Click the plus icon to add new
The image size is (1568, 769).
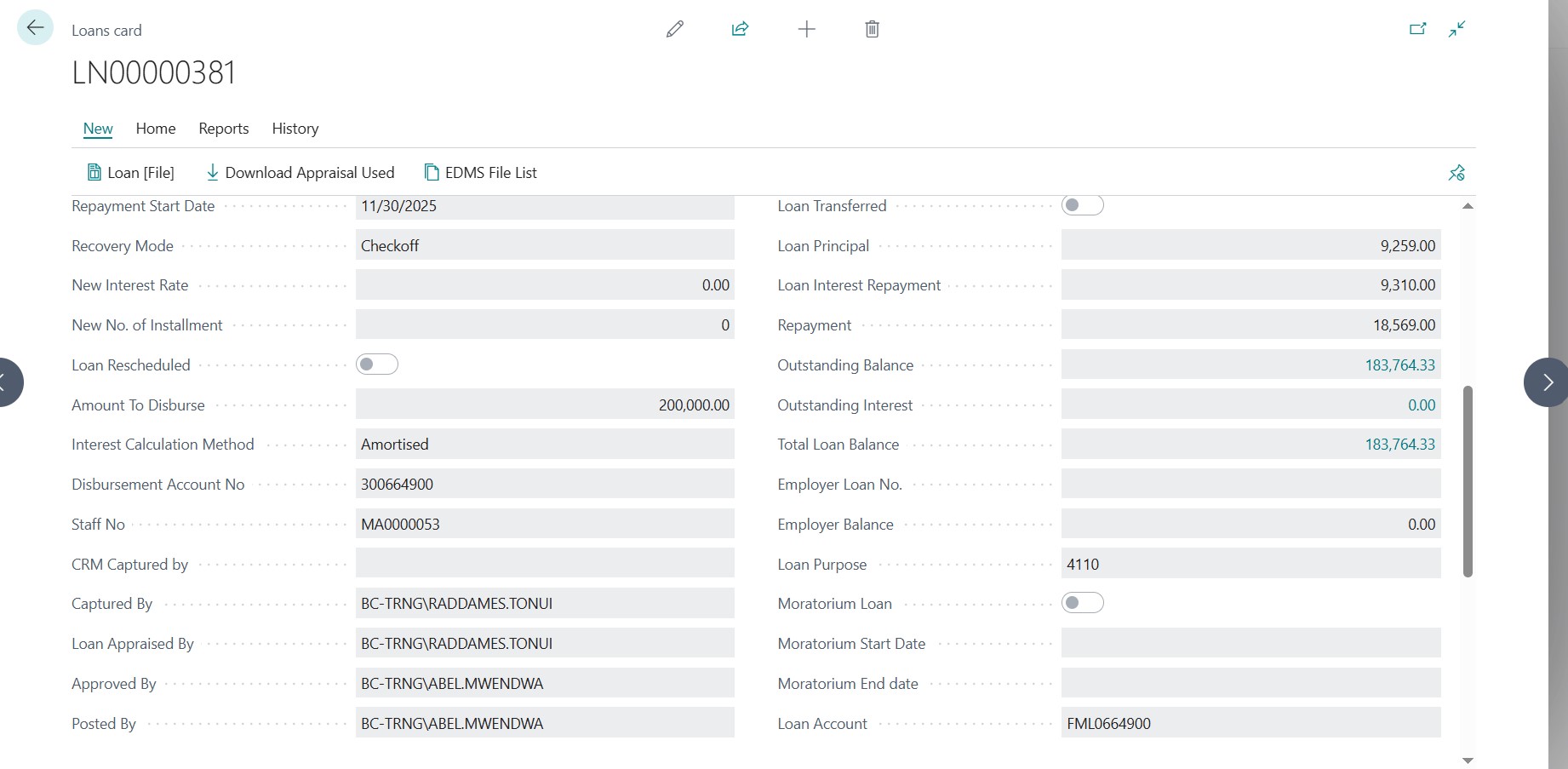coord(806,30)
